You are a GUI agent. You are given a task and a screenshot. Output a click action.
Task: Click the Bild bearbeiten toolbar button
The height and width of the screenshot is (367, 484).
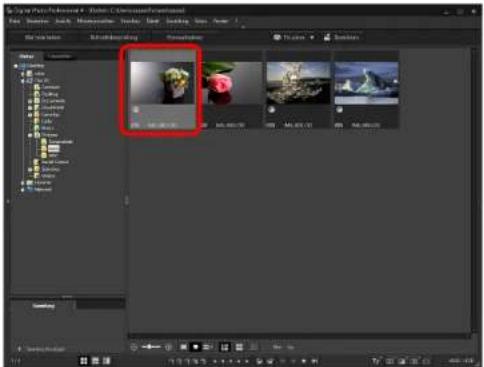coord(43,37)
